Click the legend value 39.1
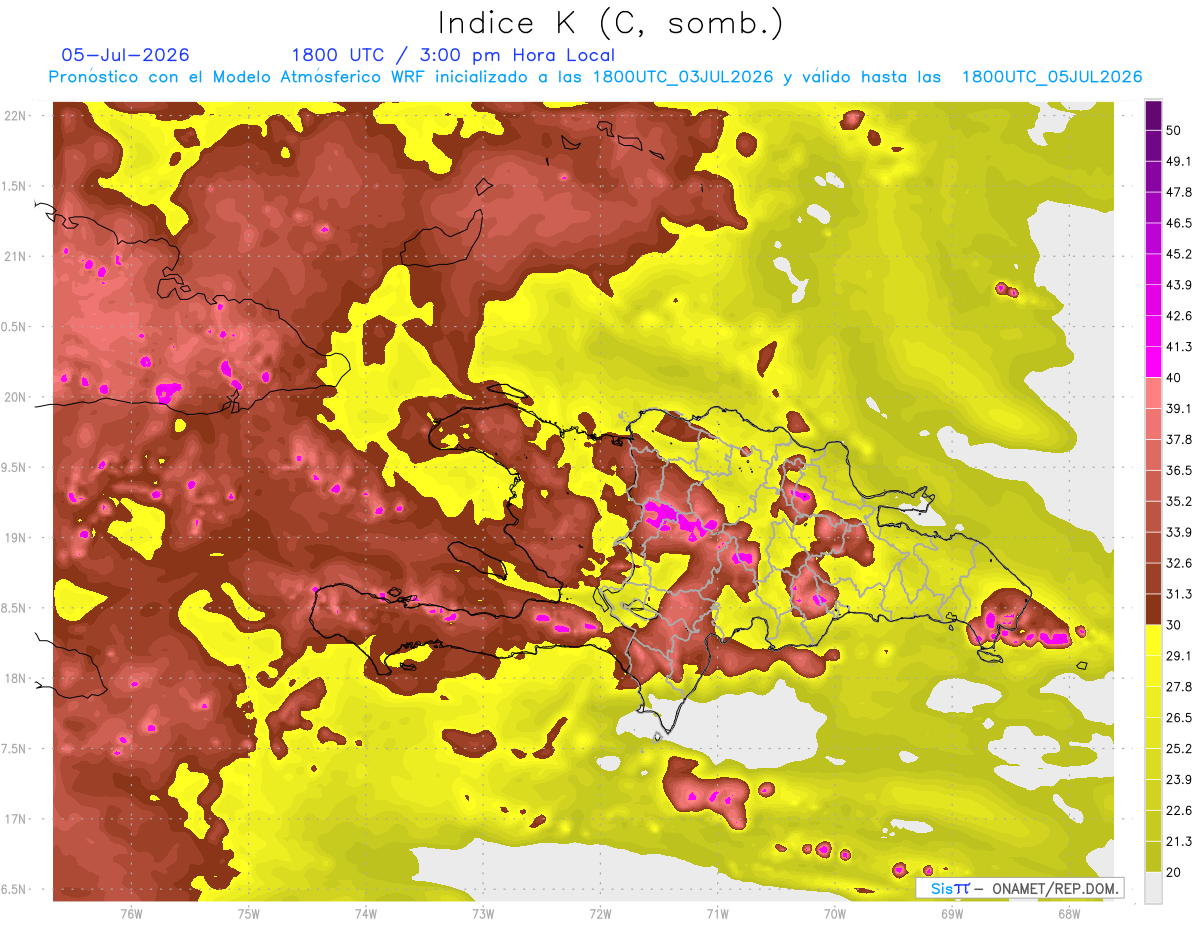1200x927 pixels. click(1179, 408)
